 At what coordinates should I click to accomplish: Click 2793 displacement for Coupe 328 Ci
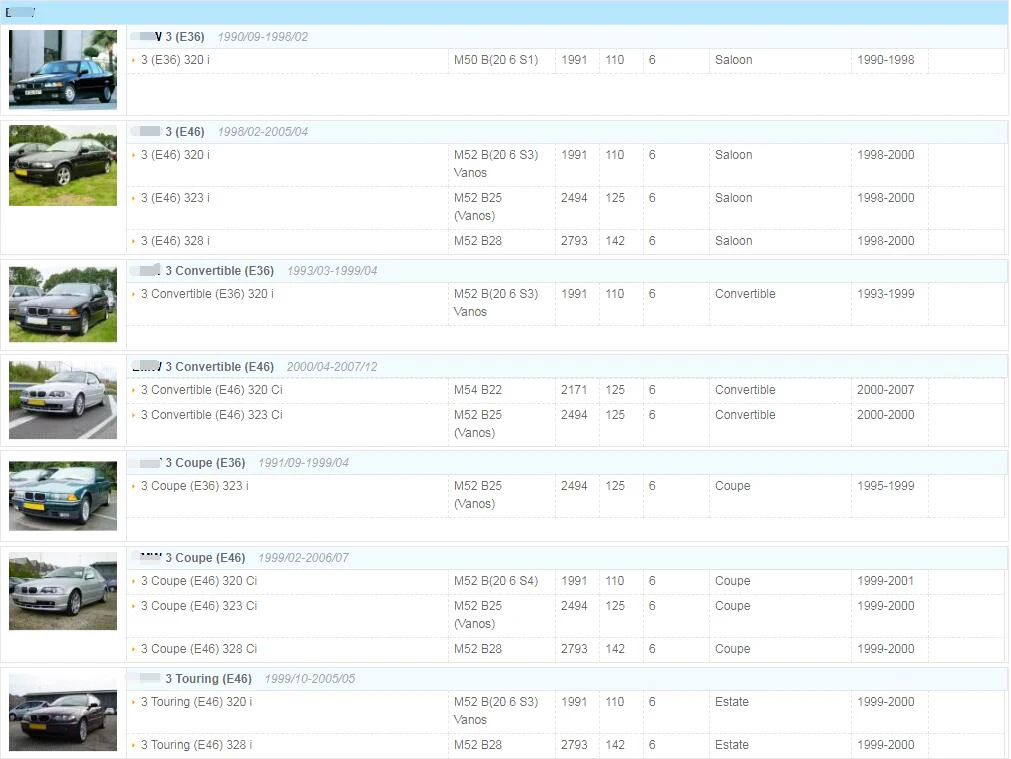pos(574,649)
